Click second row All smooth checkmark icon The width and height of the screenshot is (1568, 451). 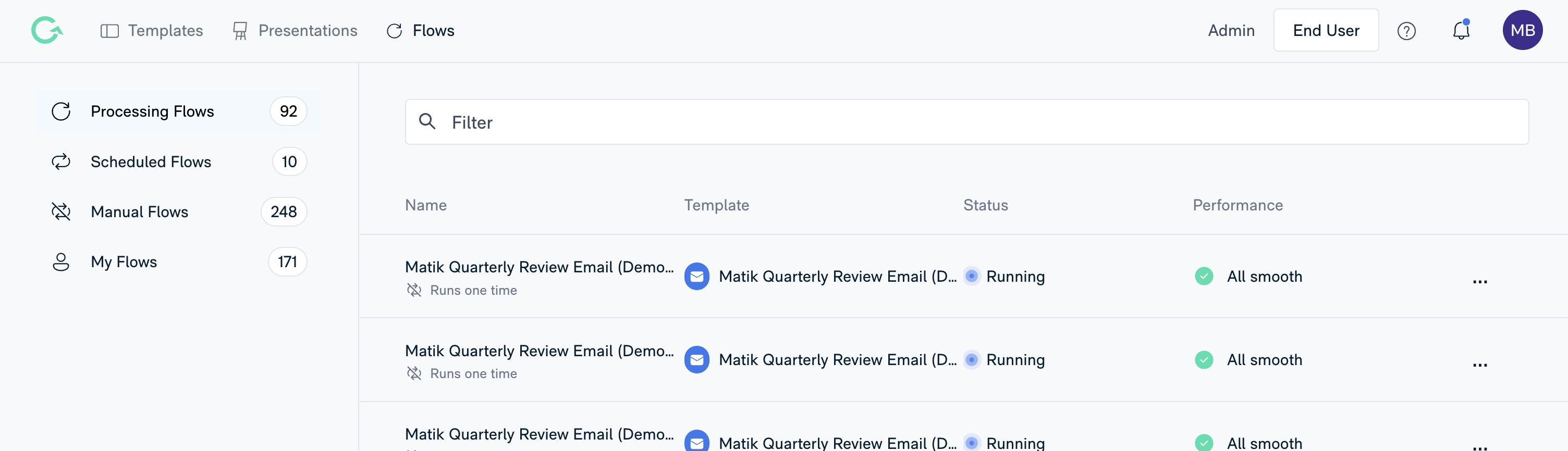coord(1204,360)
